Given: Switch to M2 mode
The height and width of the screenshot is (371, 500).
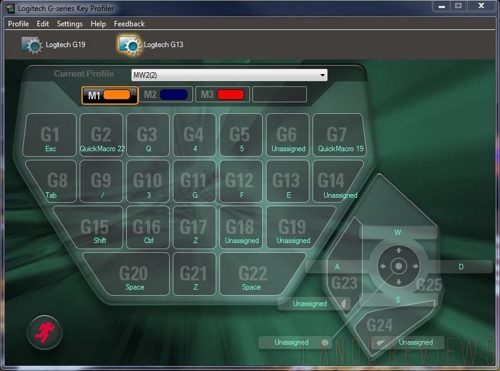Looking at the screenshot, I should coord(165,95).
